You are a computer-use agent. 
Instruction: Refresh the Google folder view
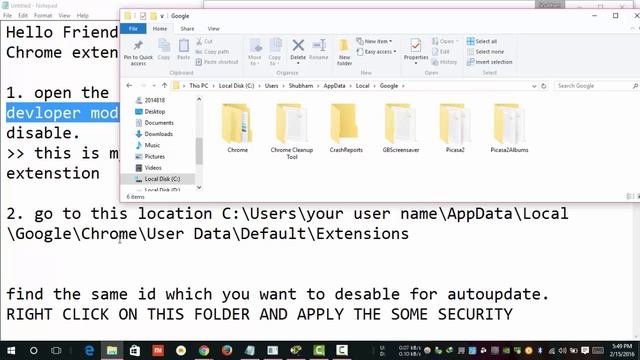(544, 86)
